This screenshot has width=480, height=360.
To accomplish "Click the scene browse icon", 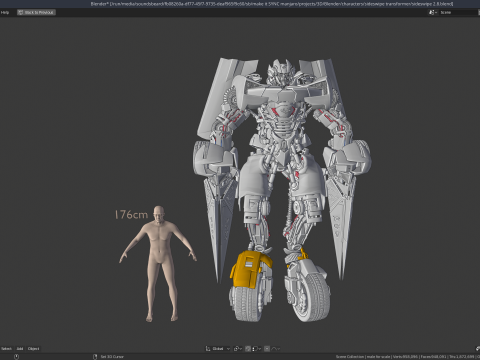I will [433, 12].
